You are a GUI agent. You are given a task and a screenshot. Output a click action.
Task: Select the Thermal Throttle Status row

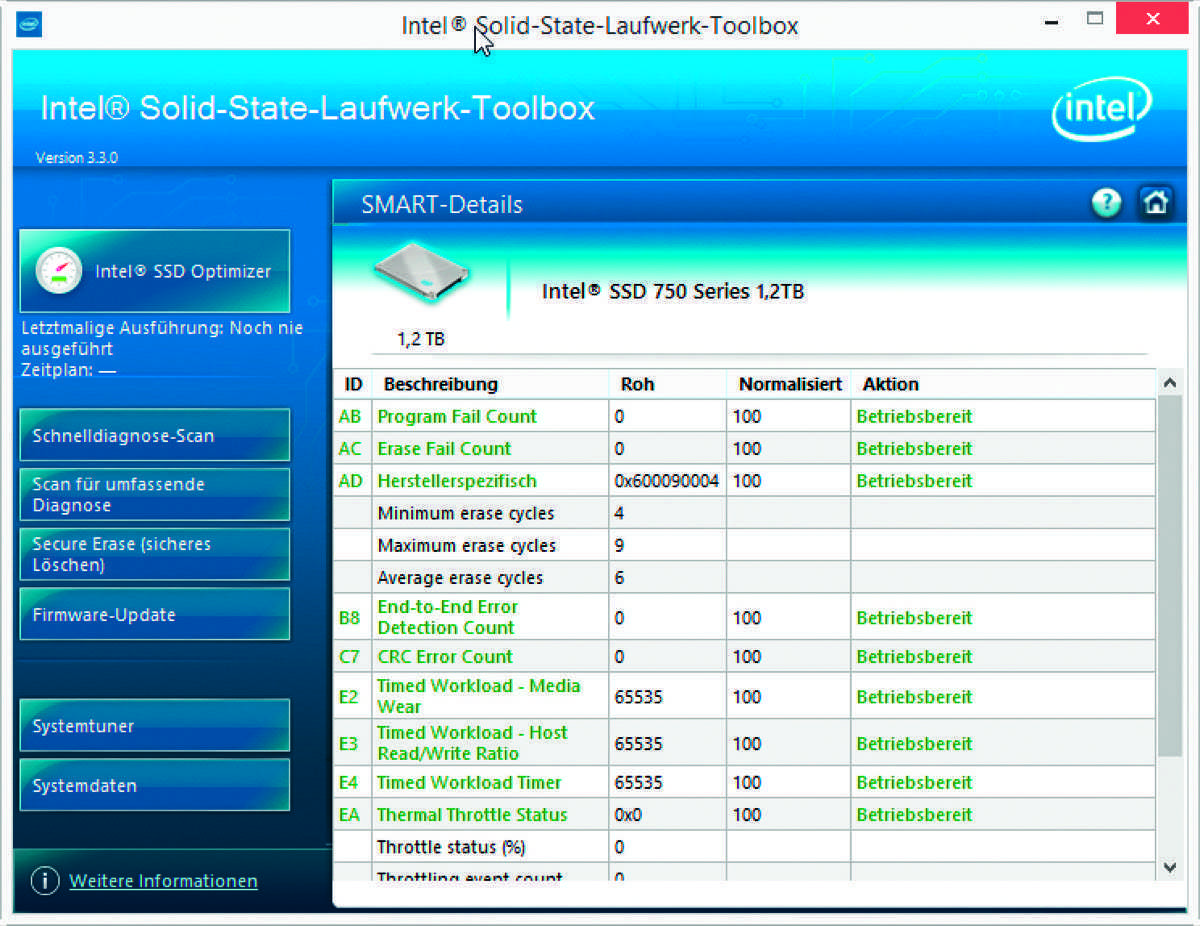[x=471, y=814]
